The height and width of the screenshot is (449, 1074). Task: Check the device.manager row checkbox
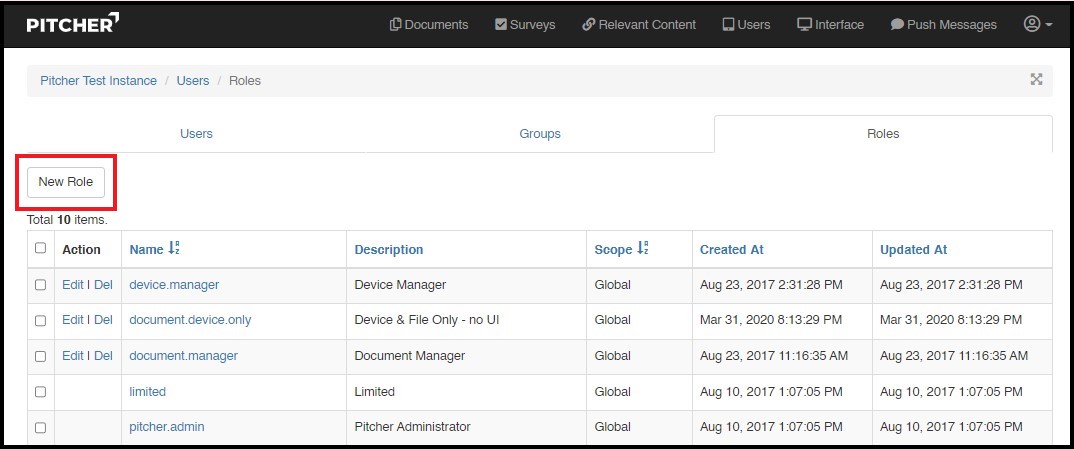tap(41, 285)
